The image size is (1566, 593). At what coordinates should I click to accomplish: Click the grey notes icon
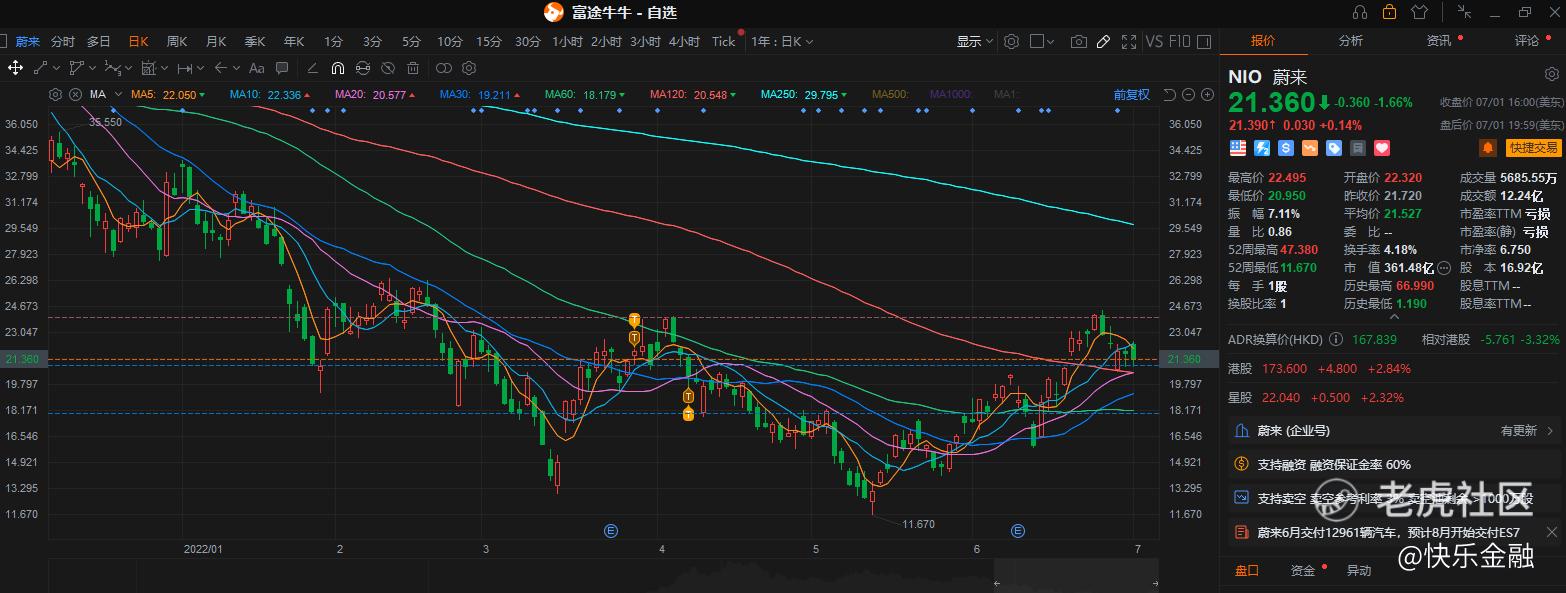1358,148
